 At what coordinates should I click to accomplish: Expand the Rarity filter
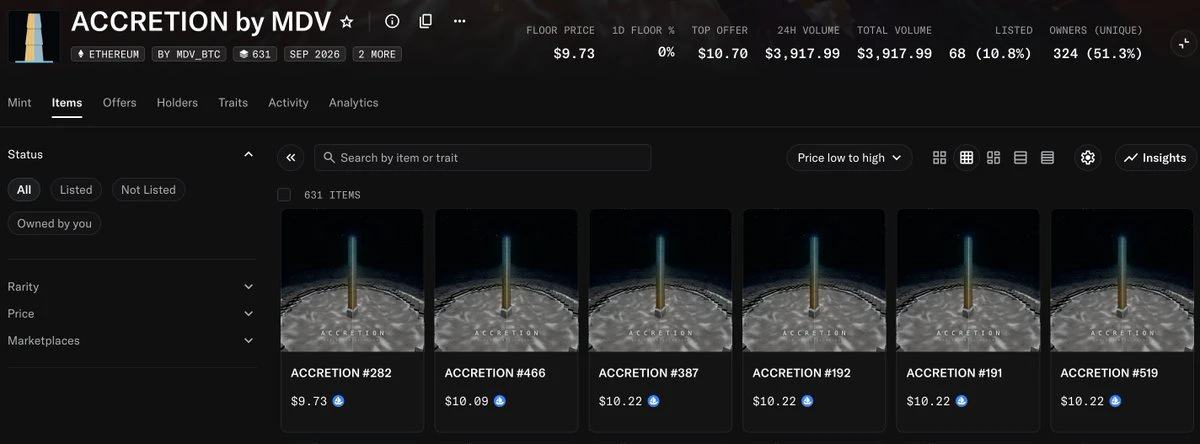point(131,286)
